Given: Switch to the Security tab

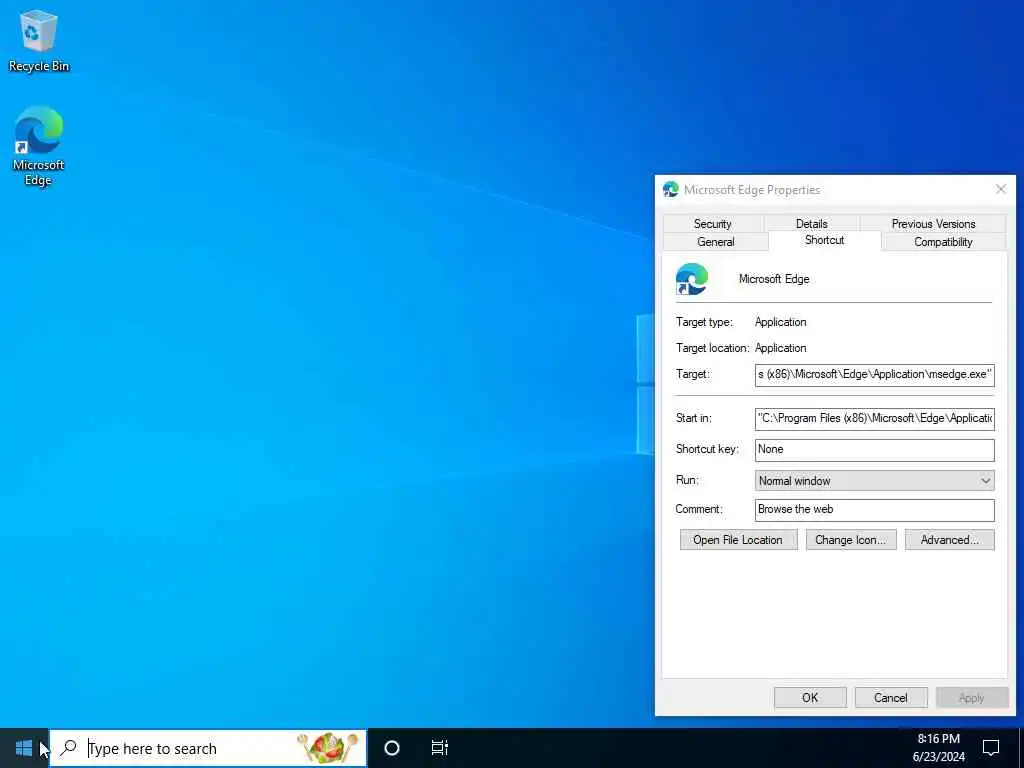Looking at the screenshot, I should [x=712, y=223].
